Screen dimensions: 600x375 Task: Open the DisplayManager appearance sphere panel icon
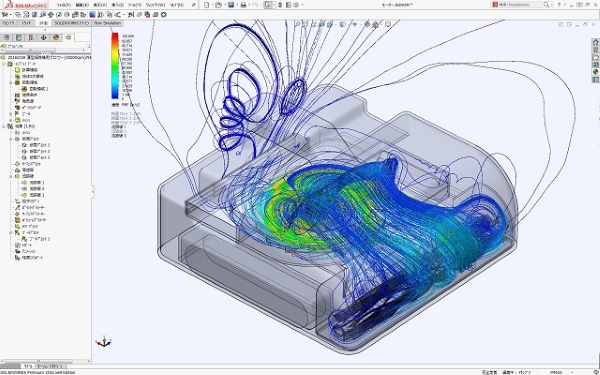56,38
